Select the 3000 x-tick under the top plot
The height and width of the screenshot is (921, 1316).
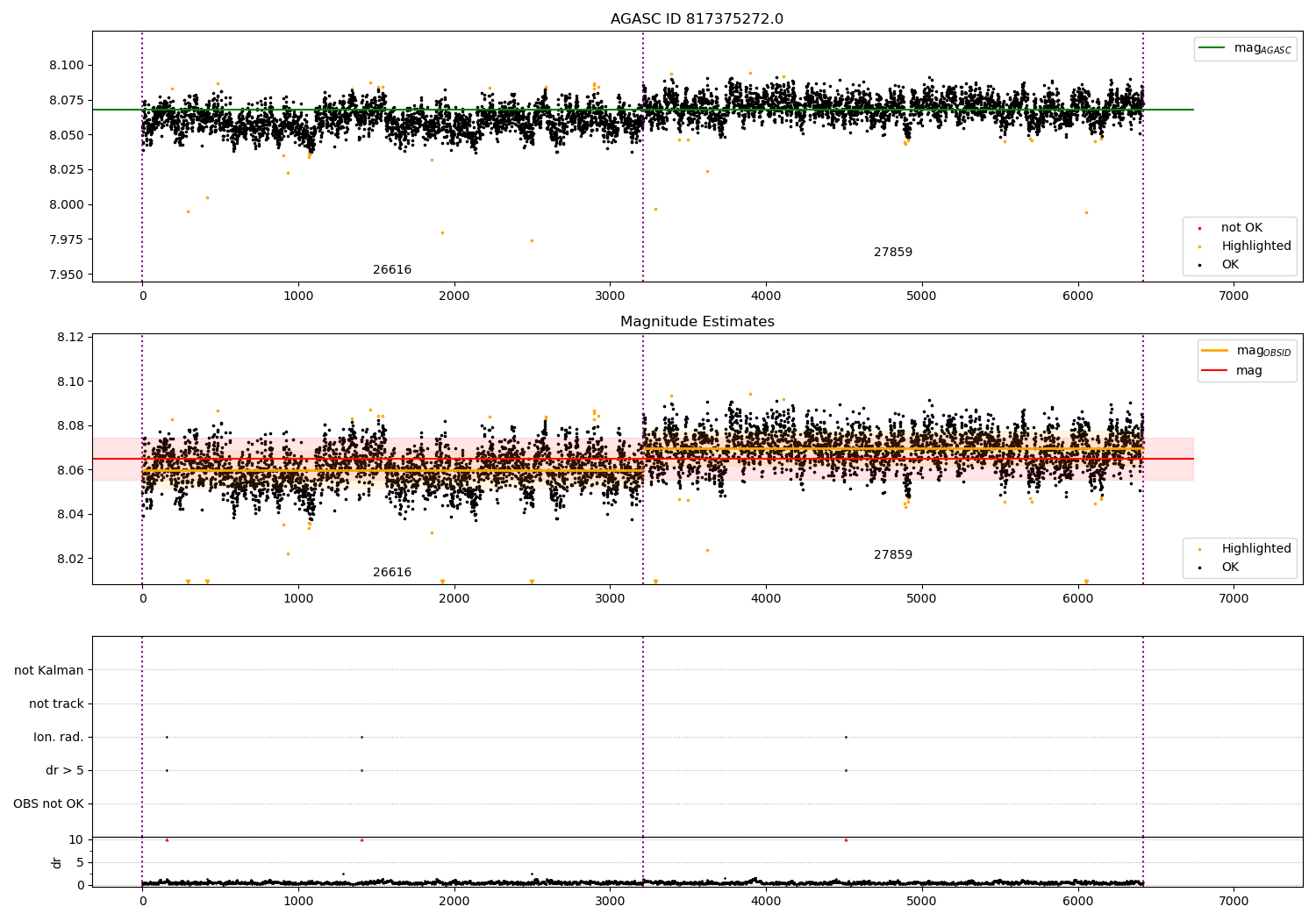pos(610,296)
